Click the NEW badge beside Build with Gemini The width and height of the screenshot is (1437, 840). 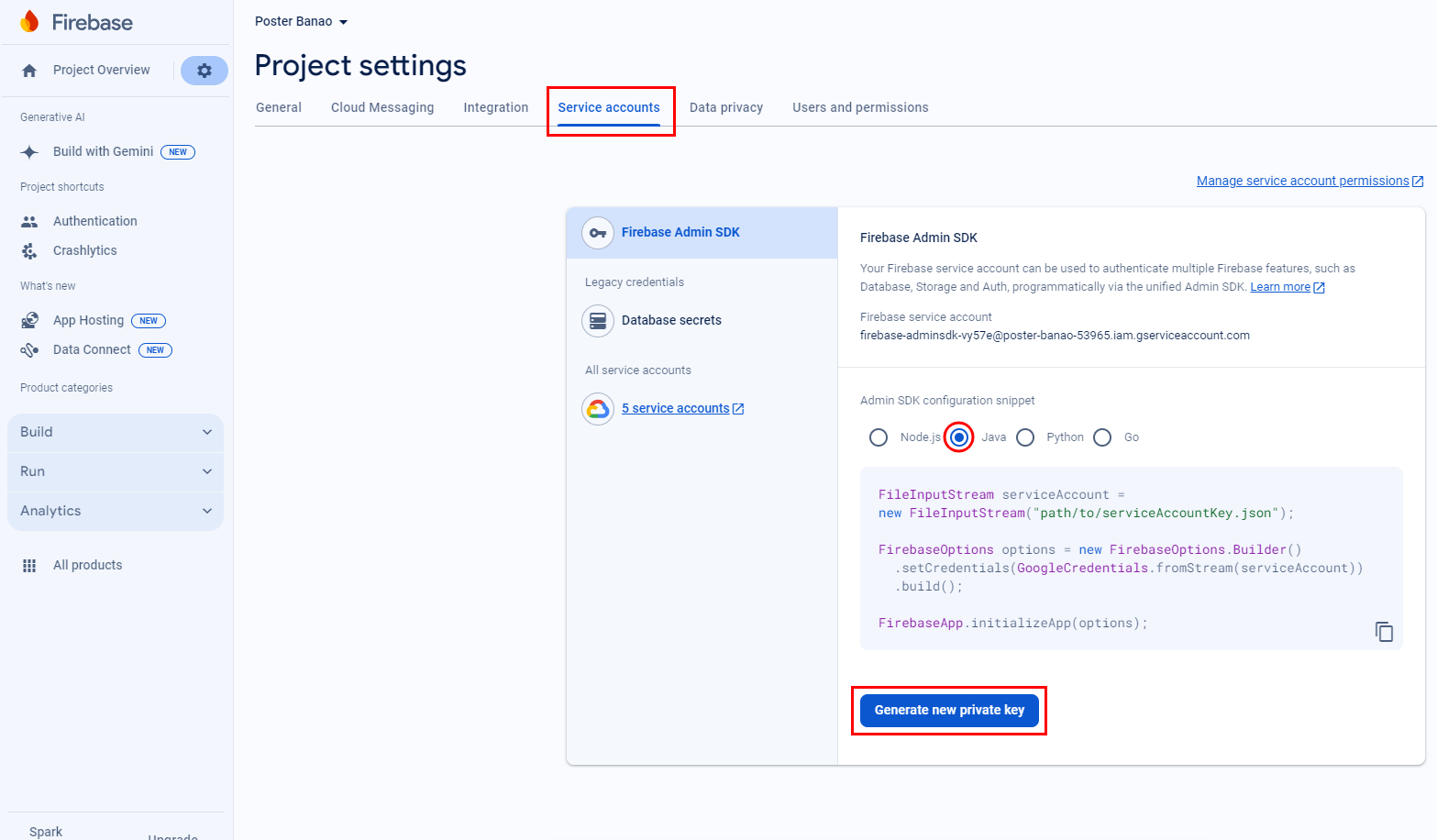178,152
